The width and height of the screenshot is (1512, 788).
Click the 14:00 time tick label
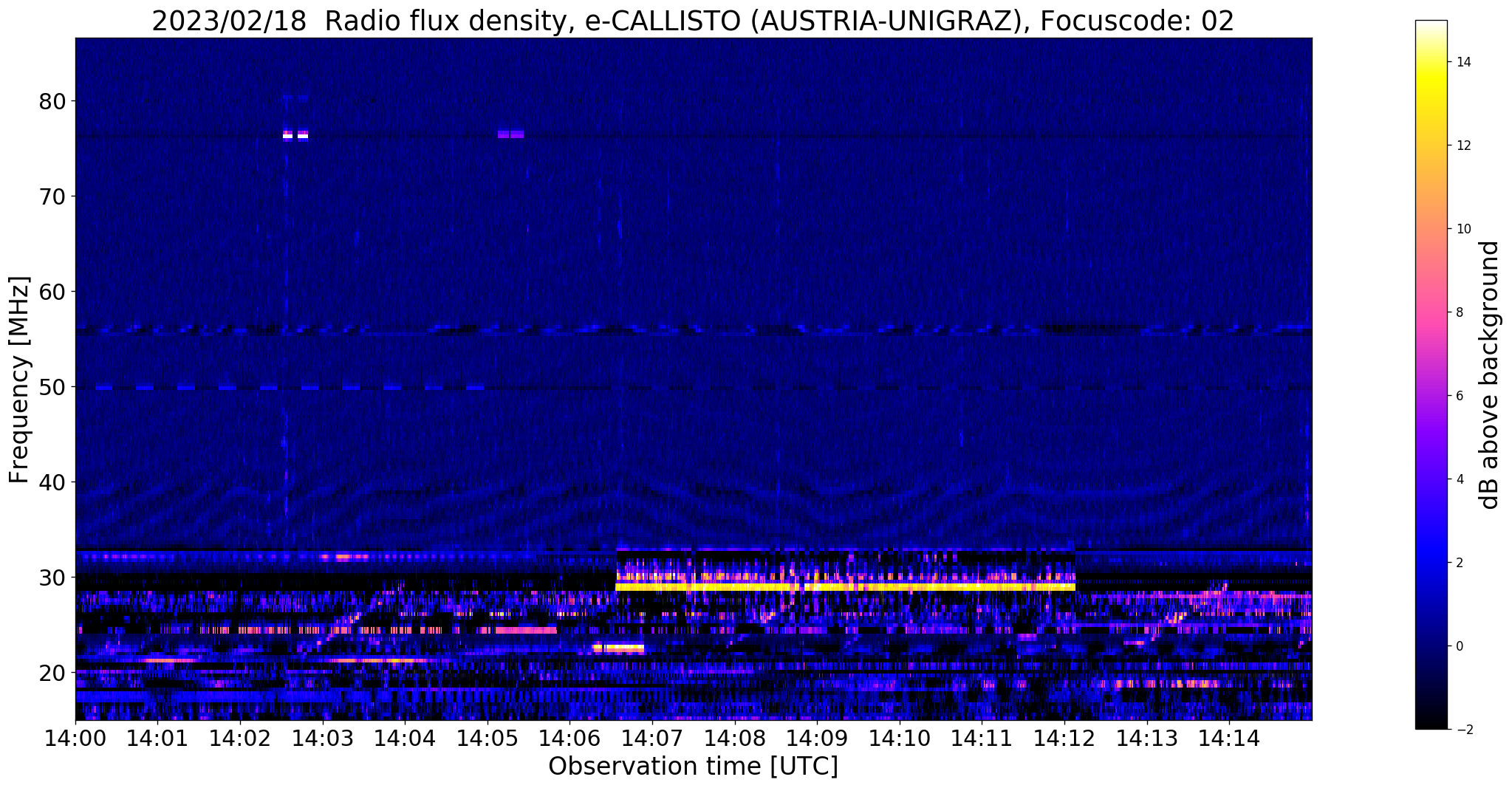75,738
